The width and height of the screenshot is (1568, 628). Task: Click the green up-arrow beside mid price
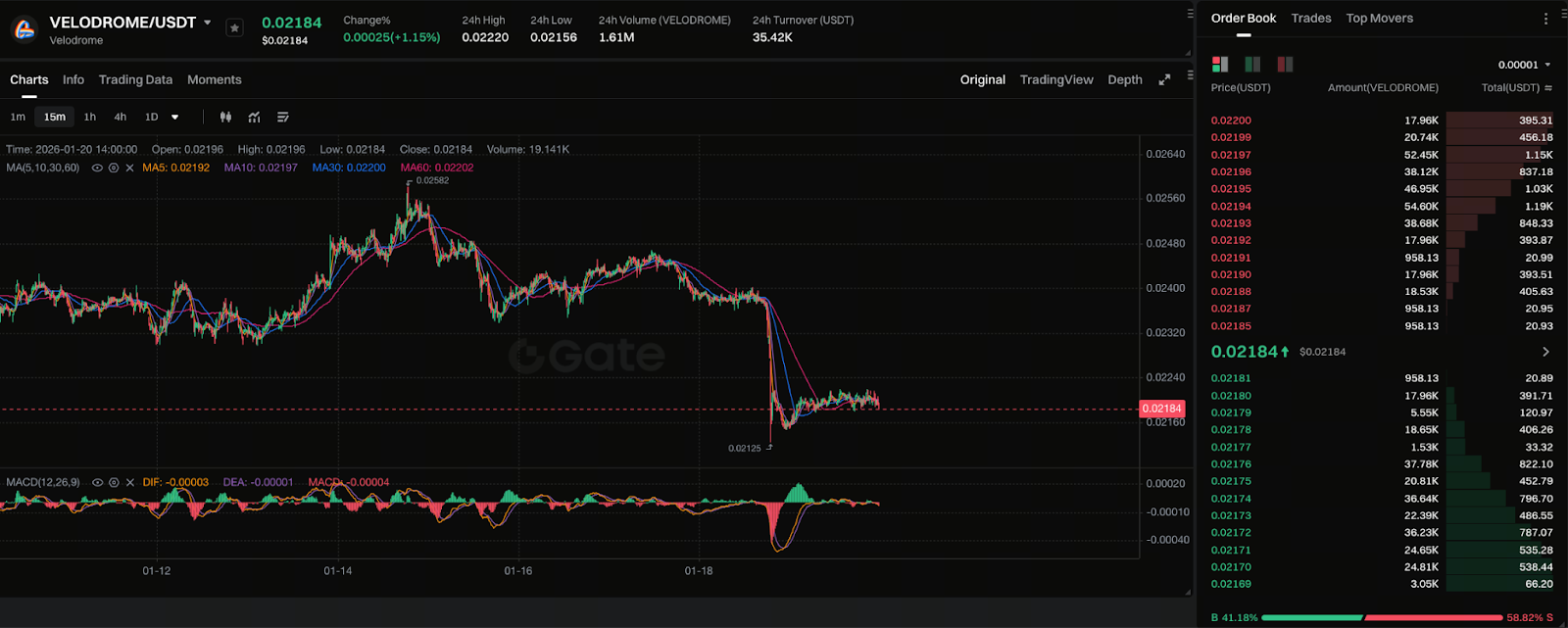pos(1285,352)
